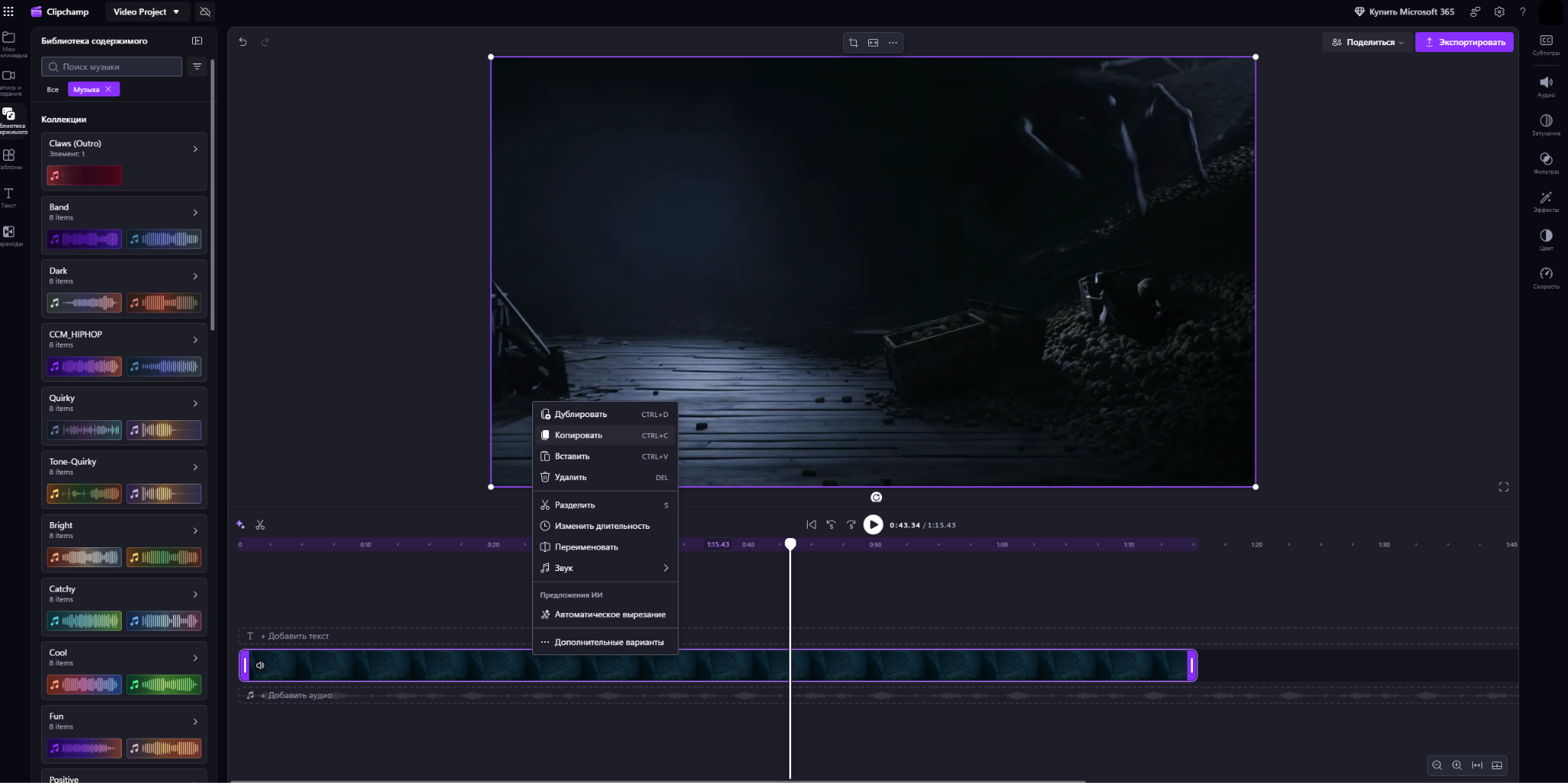The height and width of the screenshot is (783, 1568).
Task: Choose Разделить in context menu
Action: (x=605, y=505)
